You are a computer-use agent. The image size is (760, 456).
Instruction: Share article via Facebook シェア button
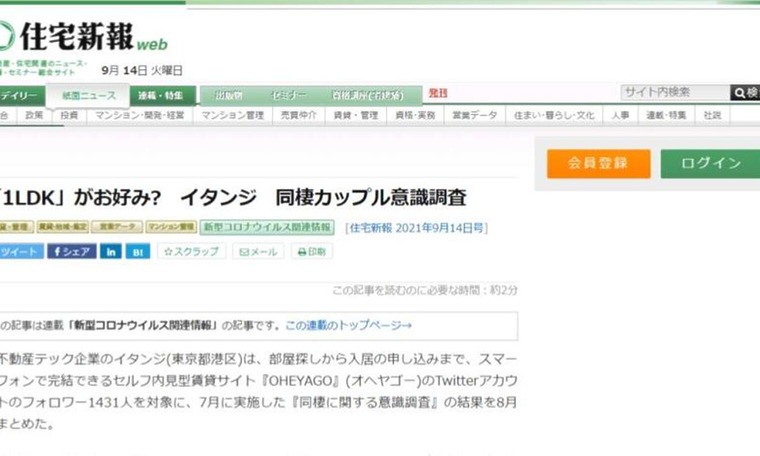click(72, 252)
